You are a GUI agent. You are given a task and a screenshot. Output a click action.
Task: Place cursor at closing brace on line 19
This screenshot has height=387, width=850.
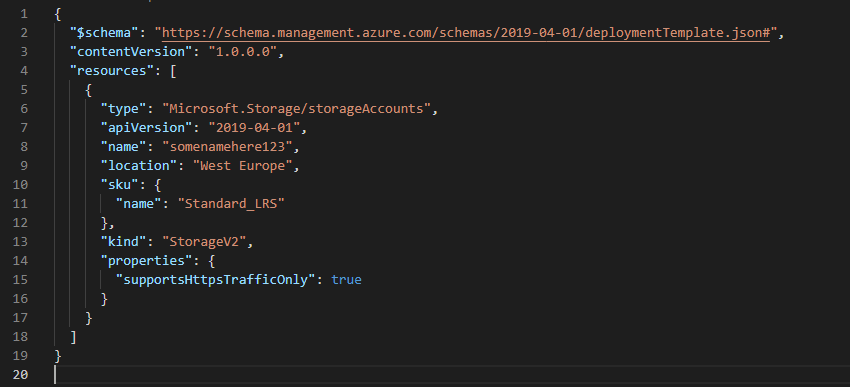pos(58,356)
